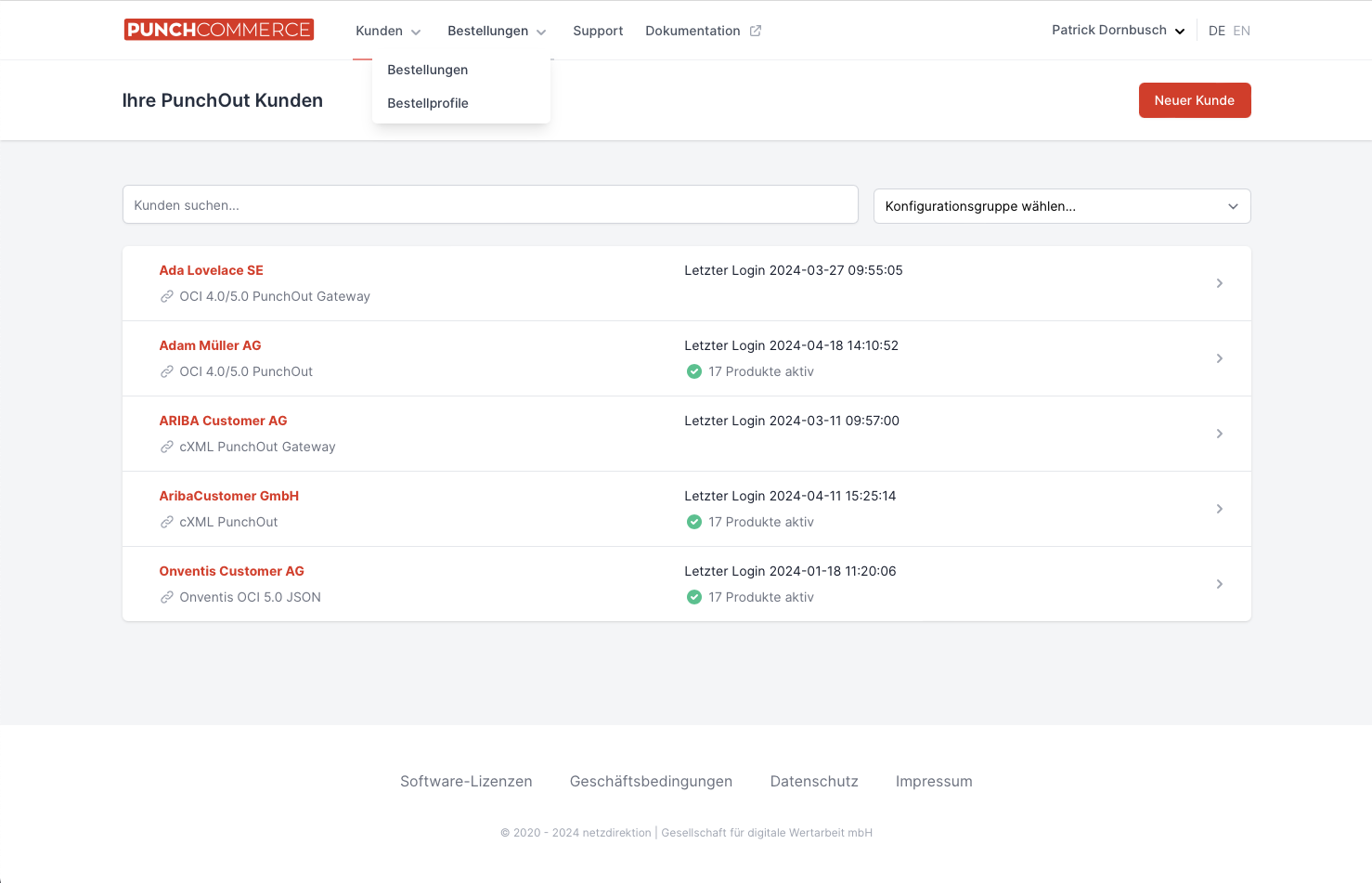Switch language to DE
The height and width of the screenshot is (883, 1372).
[x=1217, y=31]
